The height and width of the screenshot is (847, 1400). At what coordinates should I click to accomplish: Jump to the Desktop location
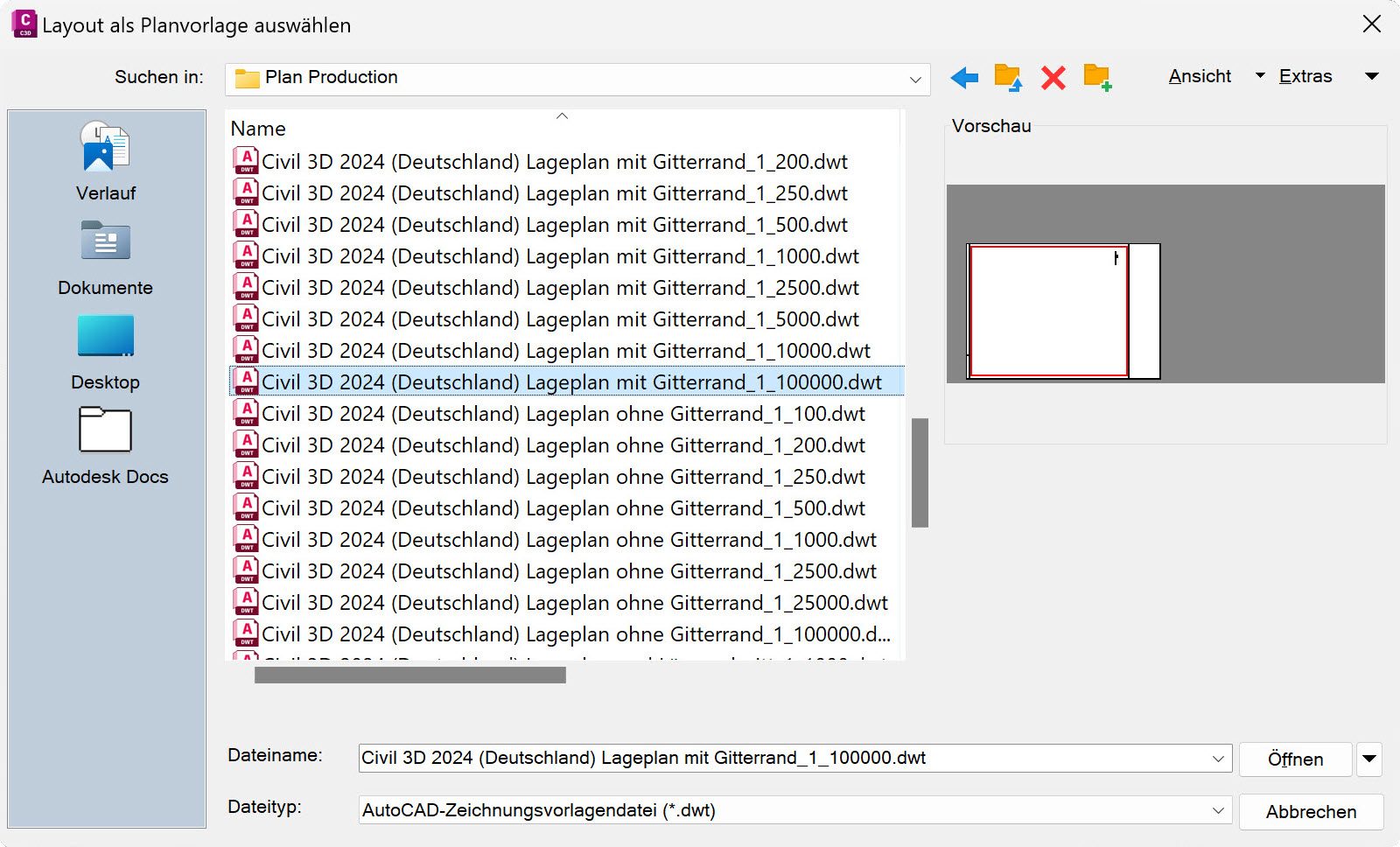click(105, 352)
